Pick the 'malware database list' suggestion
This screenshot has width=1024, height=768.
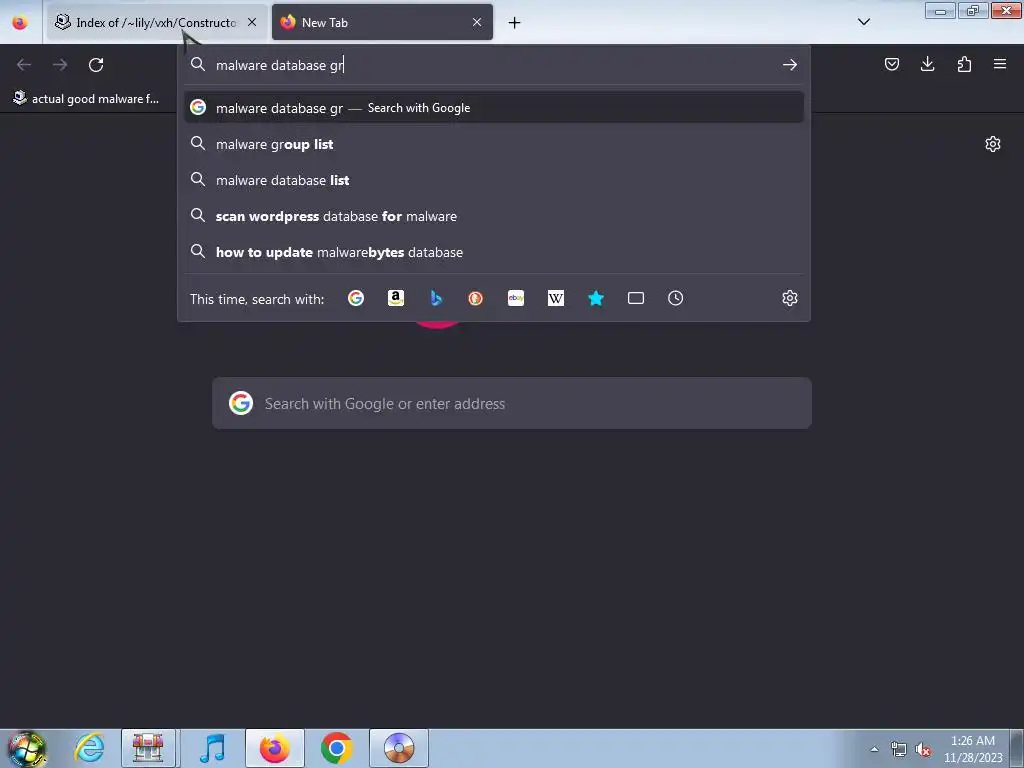(494, 180)
